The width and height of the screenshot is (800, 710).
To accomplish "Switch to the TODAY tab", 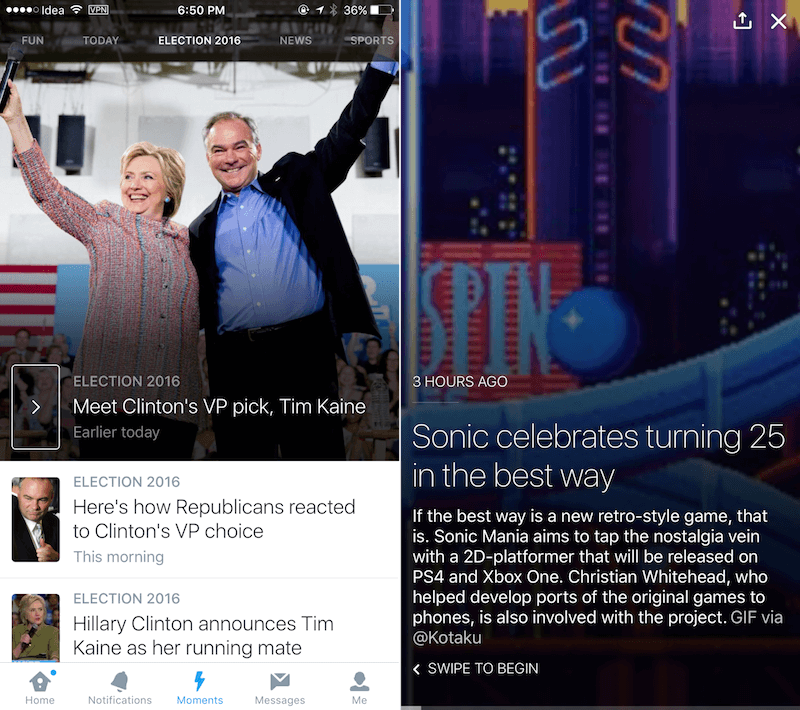I will [x=101, y=40].
